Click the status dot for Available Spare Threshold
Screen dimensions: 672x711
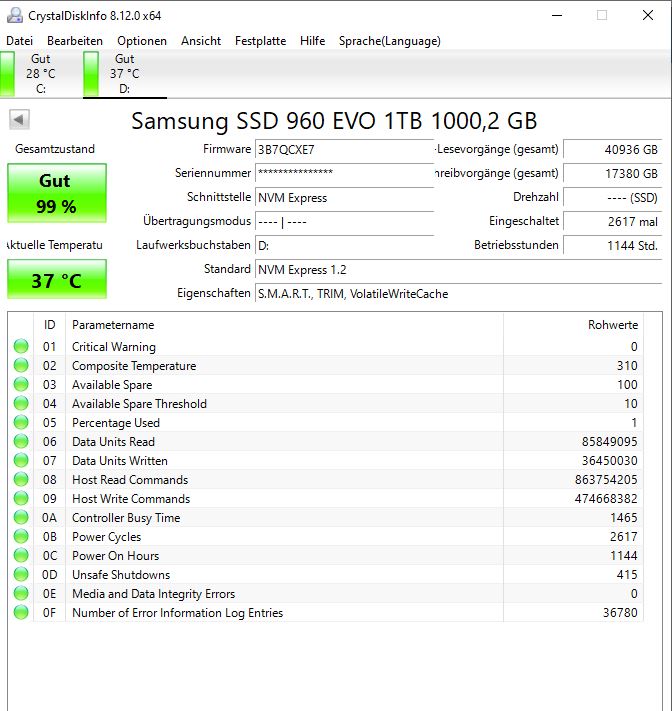(x=21, y=404)
